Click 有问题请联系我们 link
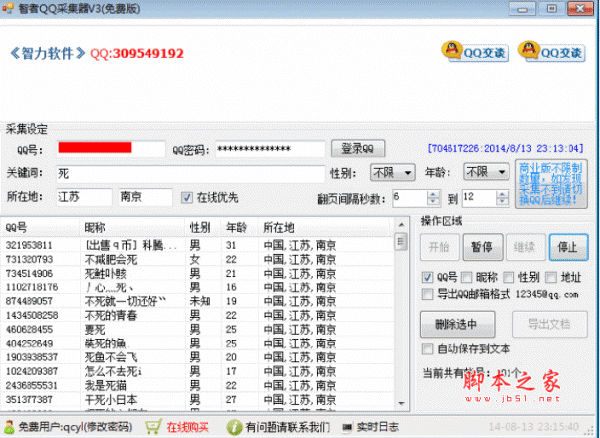The height and width of the screenshot is (438, 600). pos(287,427)
